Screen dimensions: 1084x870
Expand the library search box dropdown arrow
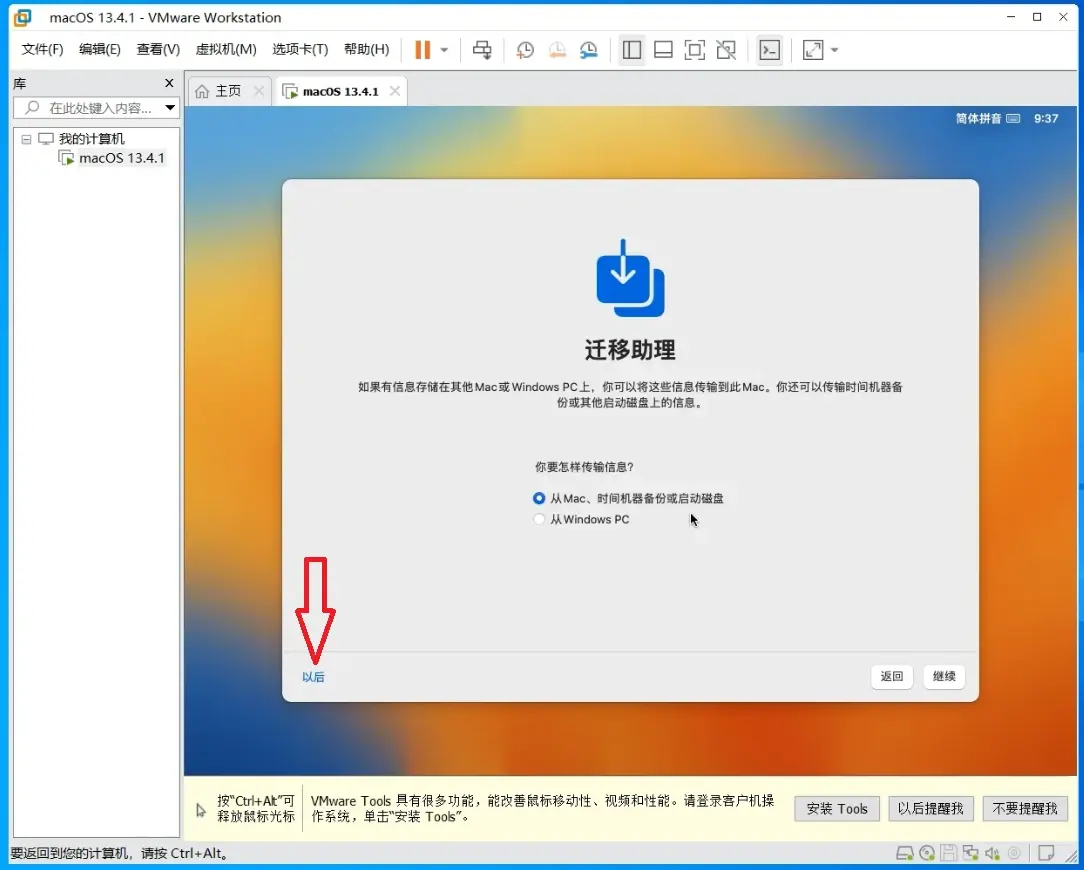169,108
